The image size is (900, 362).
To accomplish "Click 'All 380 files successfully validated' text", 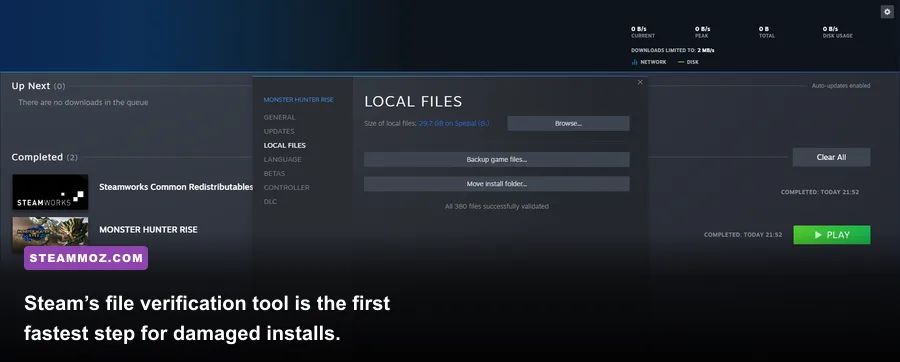I will pyautogui.click(x=496, y=207).
